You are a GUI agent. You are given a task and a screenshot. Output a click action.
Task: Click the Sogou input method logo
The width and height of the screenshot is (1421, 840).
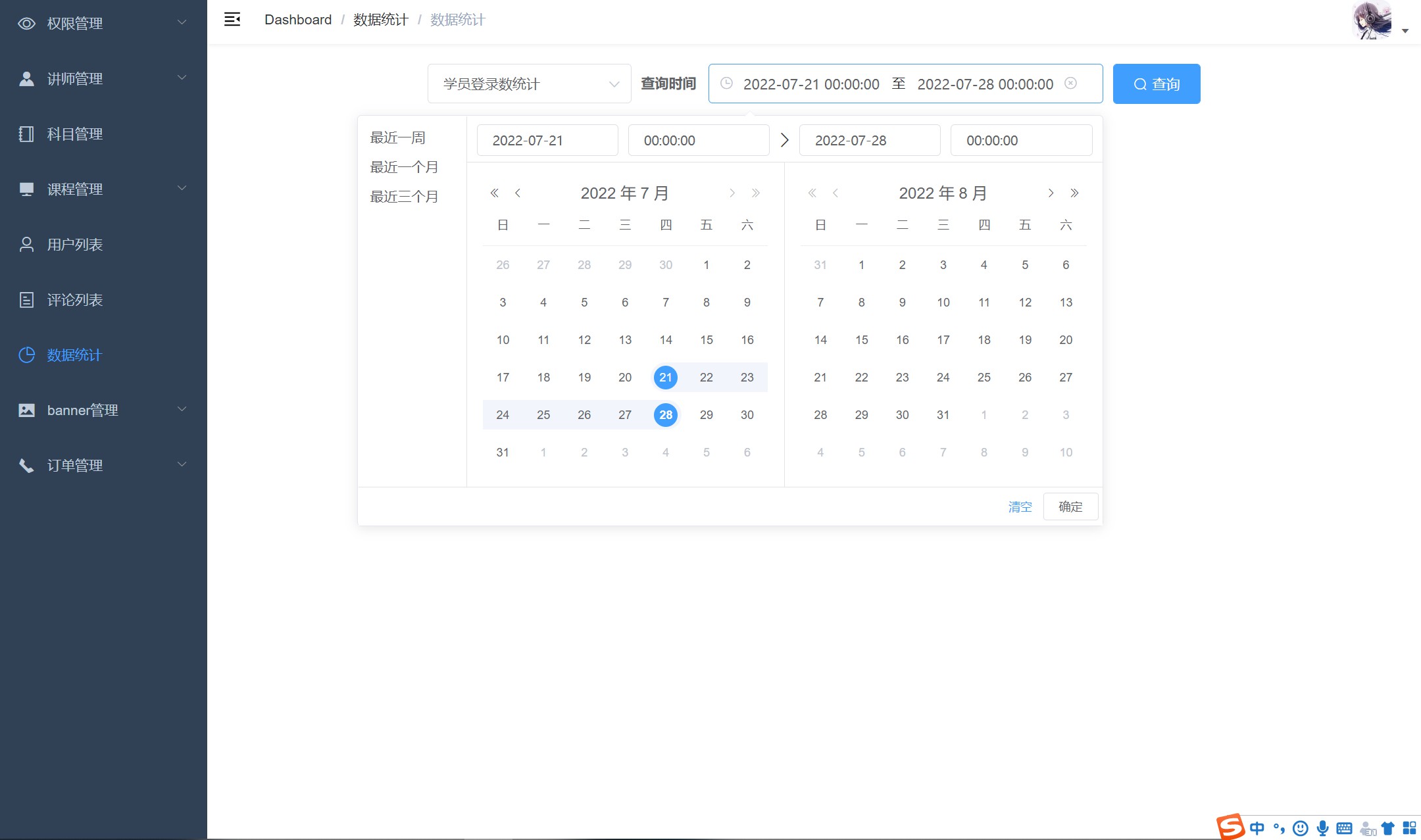click(x=1230, y=826)
